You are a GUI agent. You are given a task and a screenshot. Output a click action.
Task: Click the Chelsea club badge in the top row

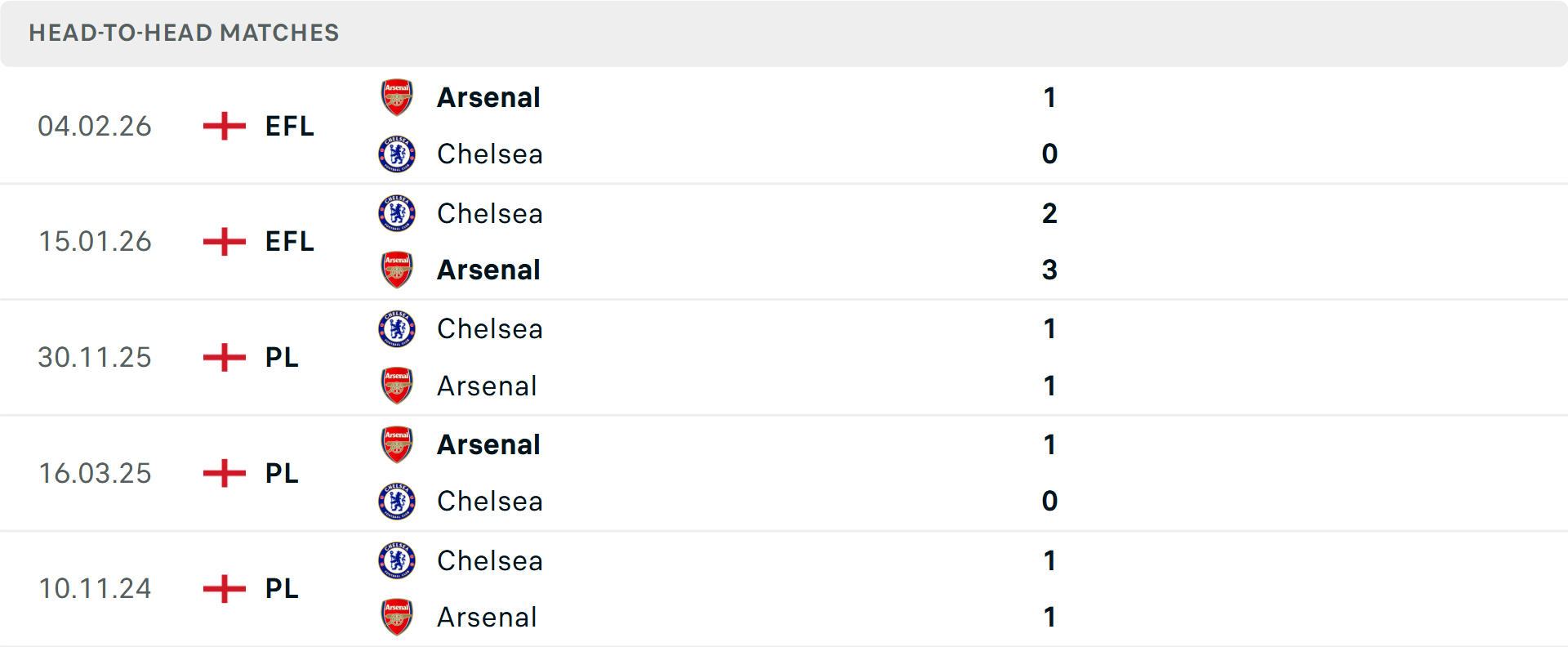[397, 154]
